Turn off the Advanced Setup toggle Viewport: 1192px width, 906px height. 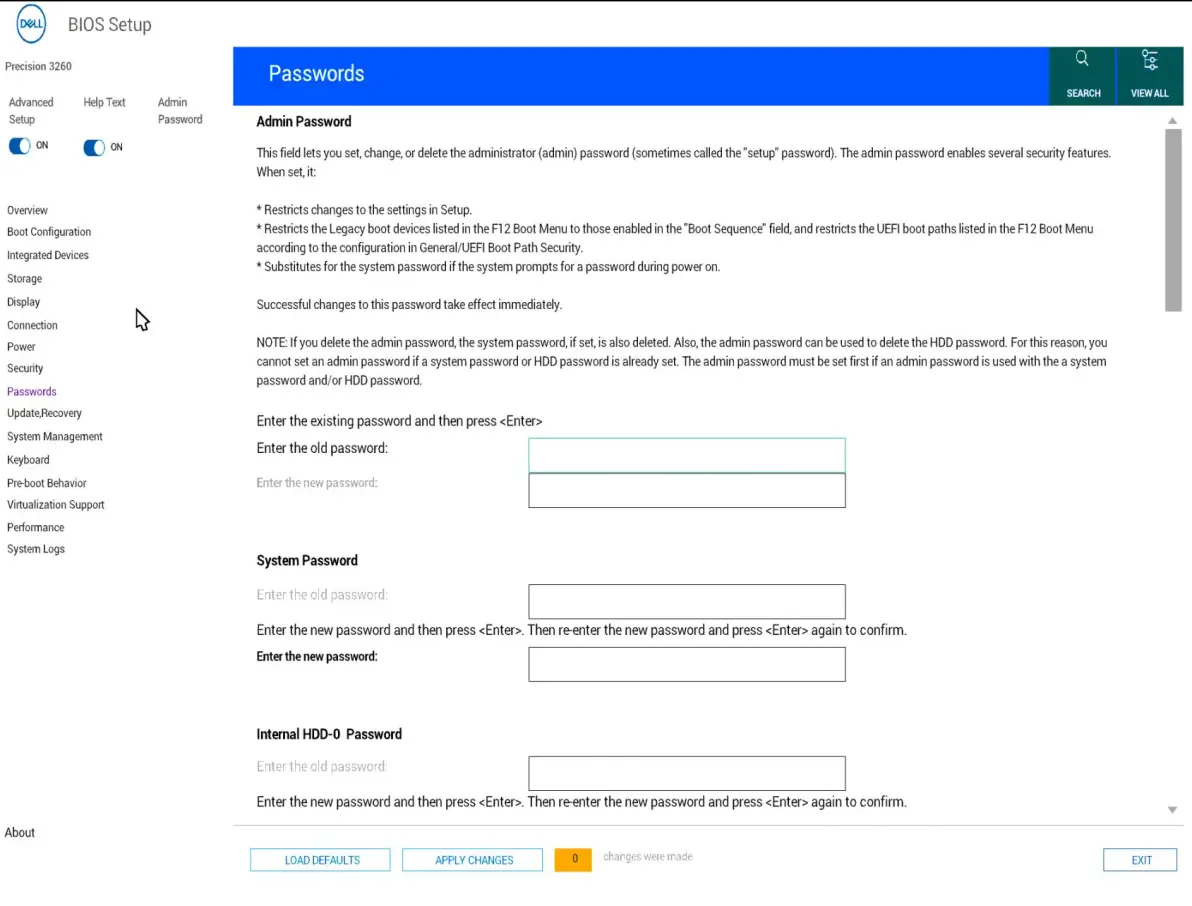click(20, 146)
